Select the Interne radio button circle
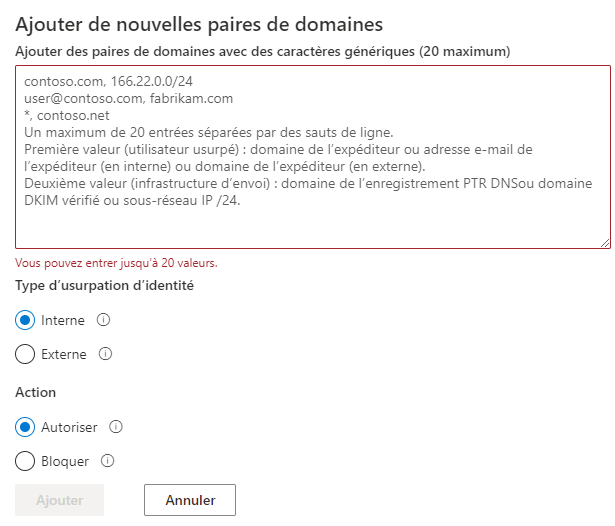615x526 pixels. (26, 320)
